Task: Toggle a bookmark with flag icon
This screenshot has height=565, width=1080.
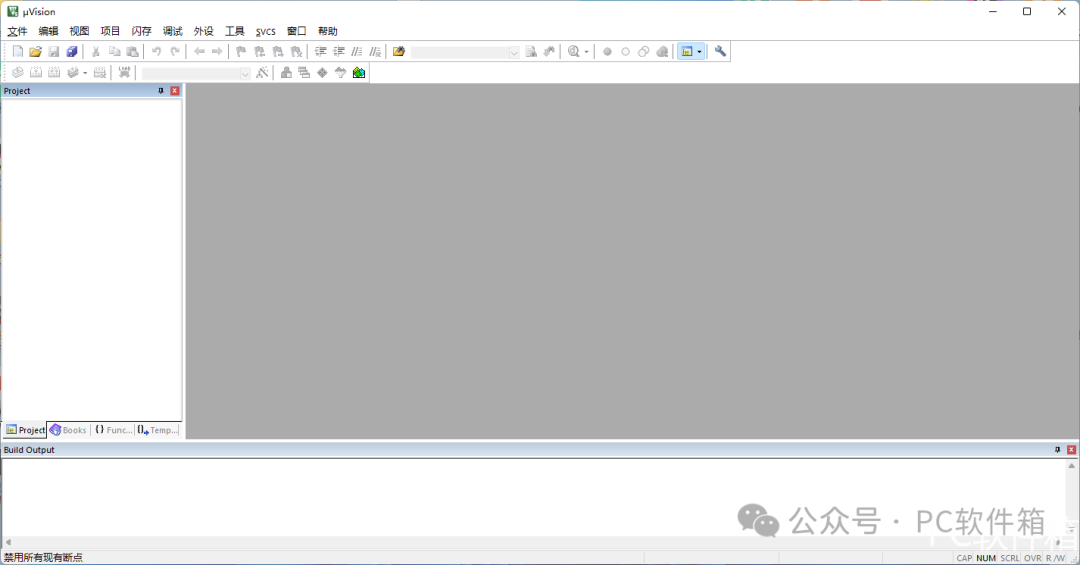Action: [241, 52]
